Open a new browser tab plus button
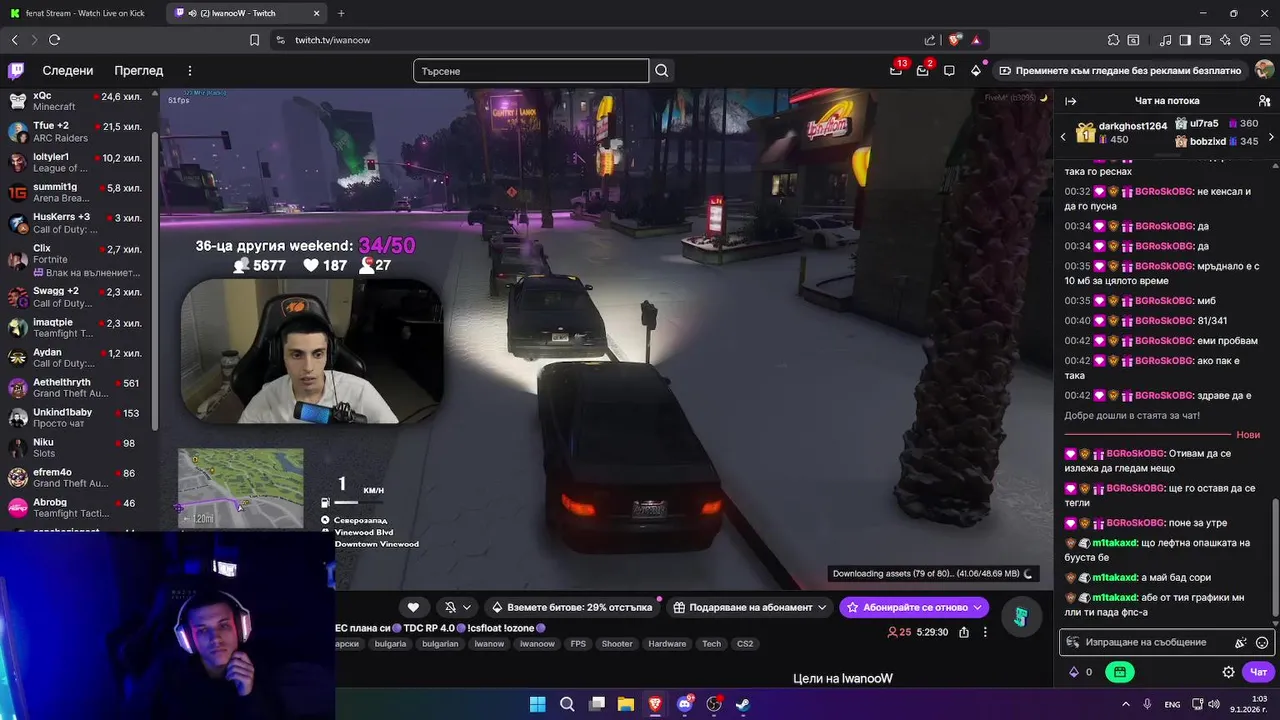This screenshot has width=1280, height=720. (x=341, y=13)
